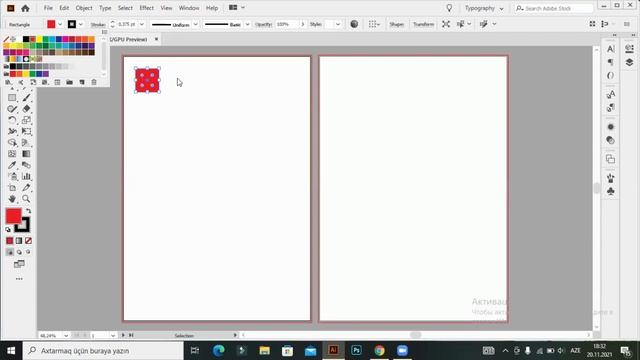Click the Opacity label in control bar
The width and height of the screenshot is (640, 360).
tap(264, 24)
